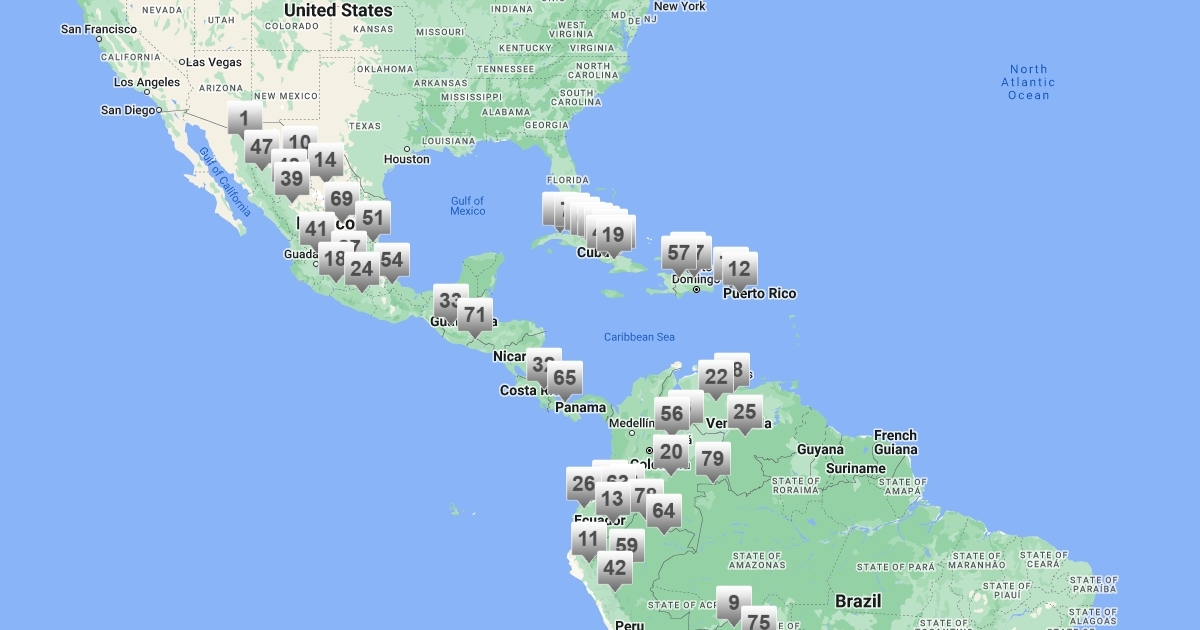The width and height of the screenshot is (1200, 630).
Task: Select marker 71 near Guatemala
Action: [475, 315]
